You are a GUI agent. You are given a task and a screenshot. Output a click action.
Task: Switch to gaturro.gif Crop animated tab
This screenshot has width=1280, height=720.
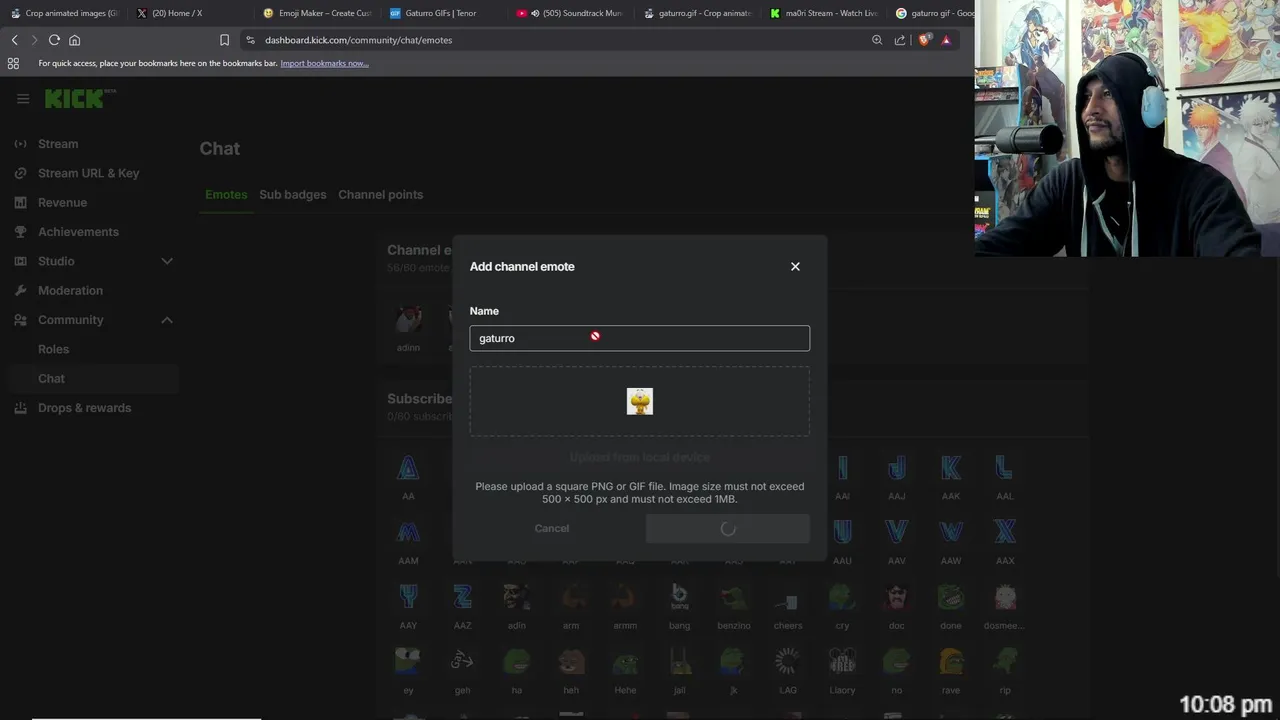(698, 13)
